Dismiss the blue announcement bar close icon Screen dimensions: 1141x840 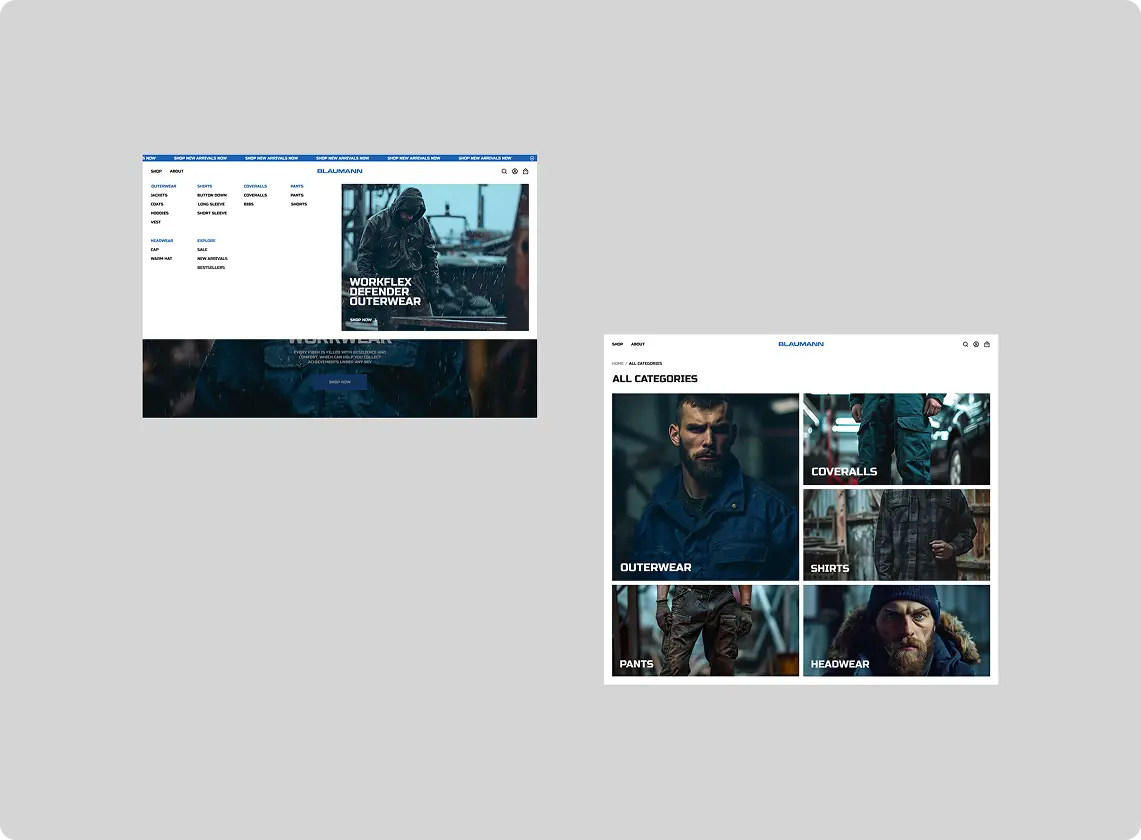click(532, 158)
